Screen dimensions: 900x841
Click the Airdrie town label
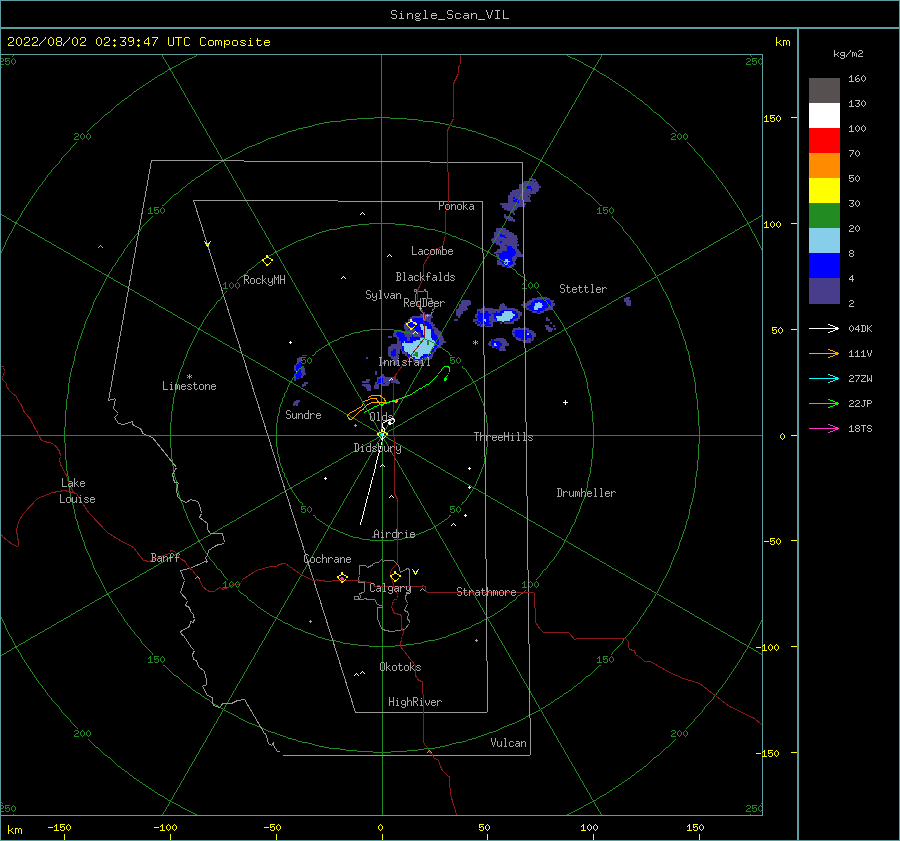tap(394, 534)
